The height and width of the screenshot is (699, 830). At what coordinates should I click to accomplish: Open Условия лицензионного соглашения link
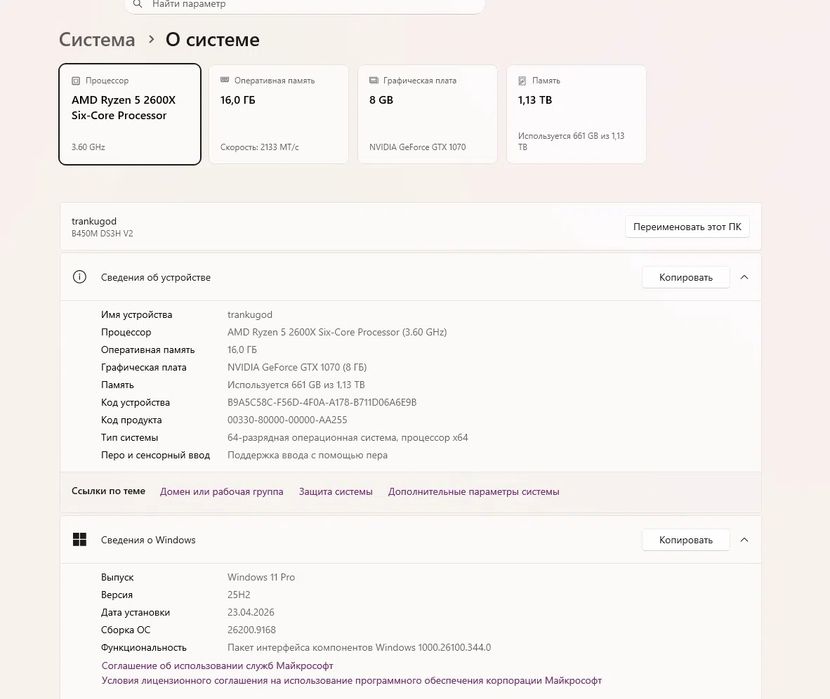tap(351, 680)
